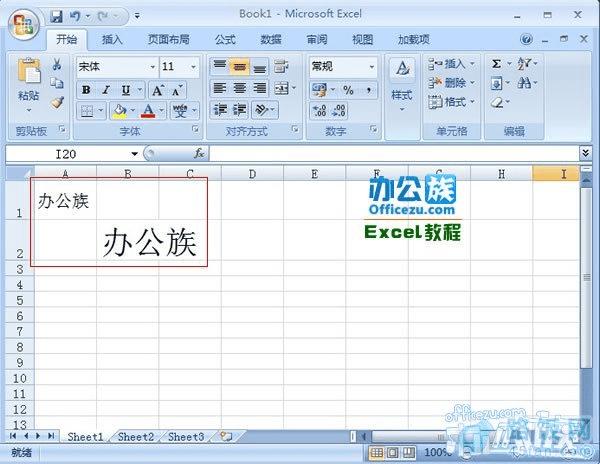600x464 pixels.
Task: Click 格式 cells button
Action: 451,102
